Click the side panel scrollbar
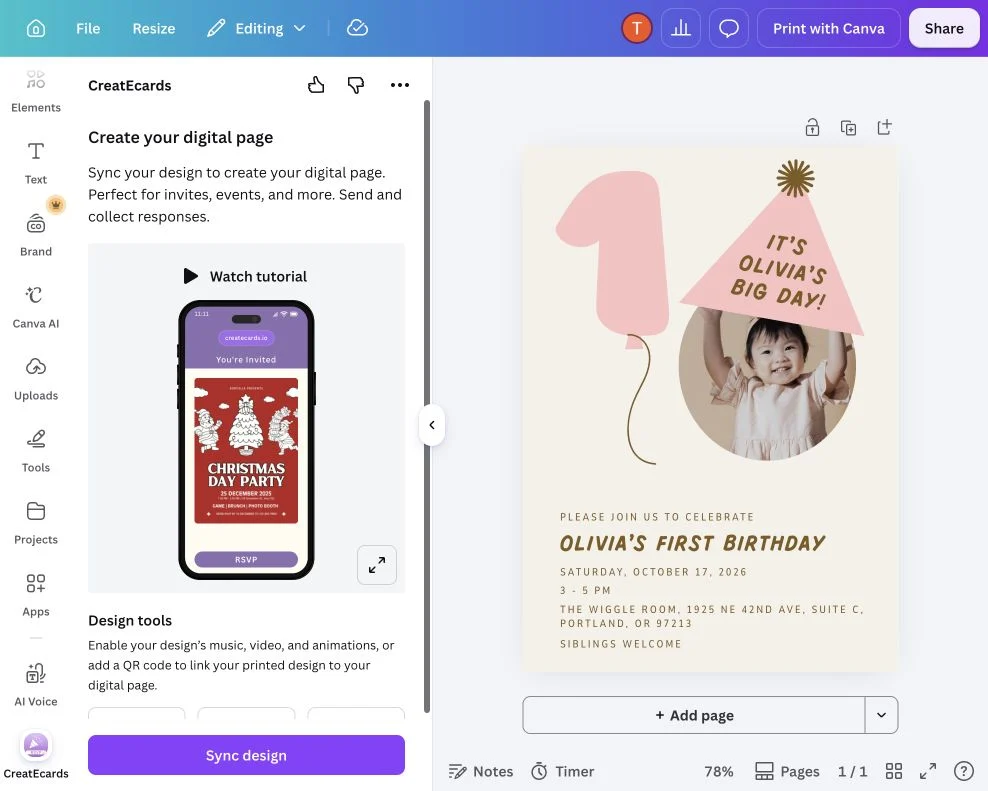This screenshot has height=791, width=988. 427,406
